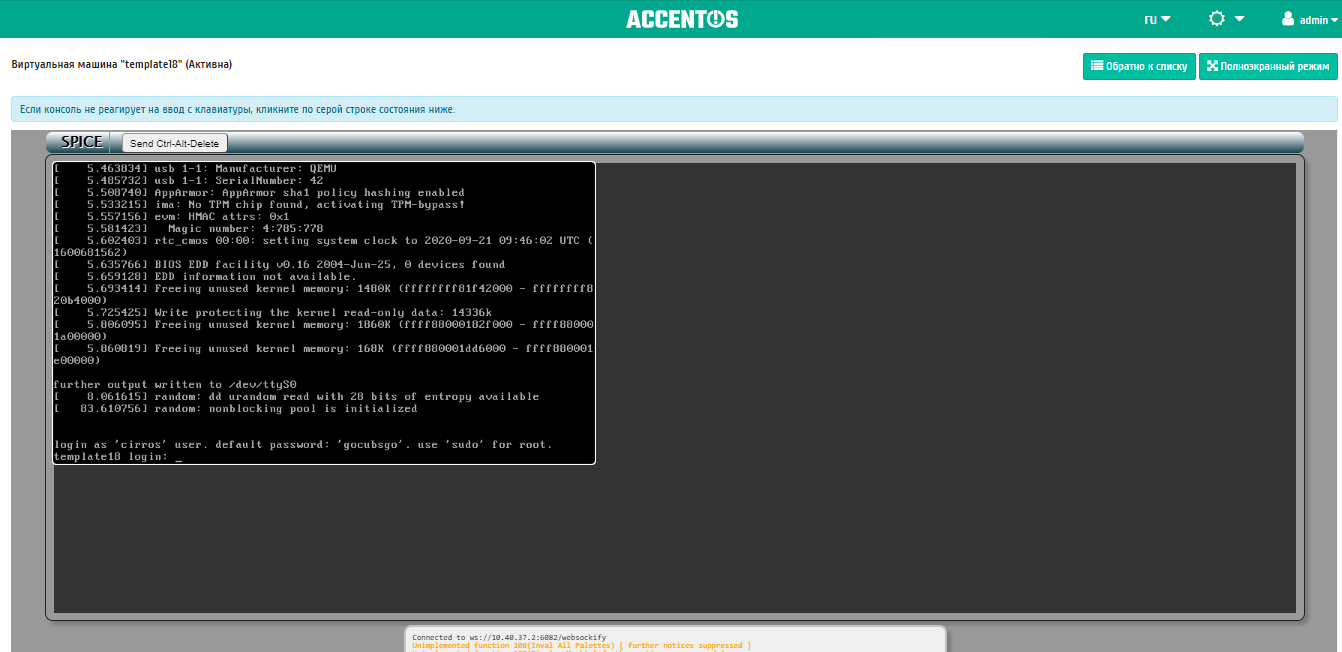The image size is (1342, 652).
Task: Click the 'login as cirros user' line
Action: (303, 445)
